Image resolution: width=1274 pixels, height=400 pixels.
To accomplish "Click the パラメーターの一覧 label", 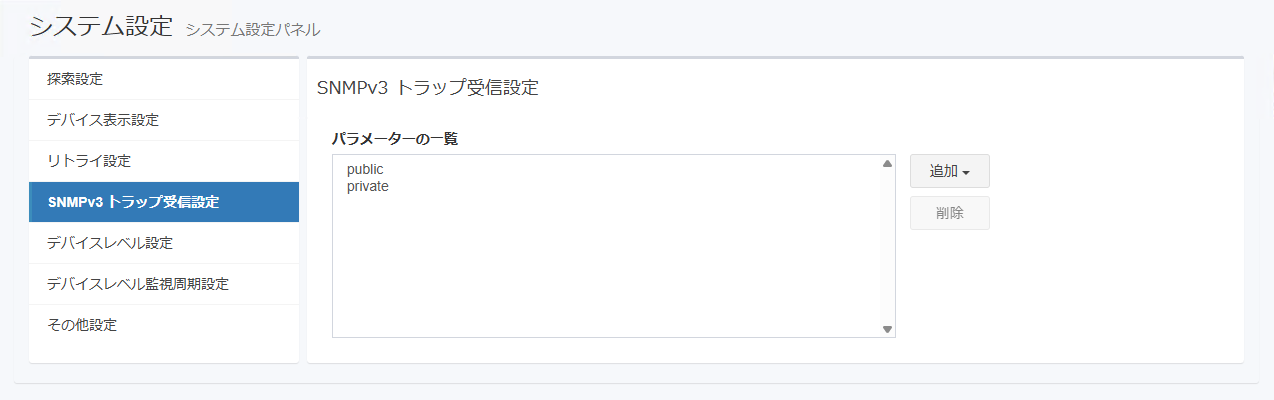I will (x=394, y=139).
